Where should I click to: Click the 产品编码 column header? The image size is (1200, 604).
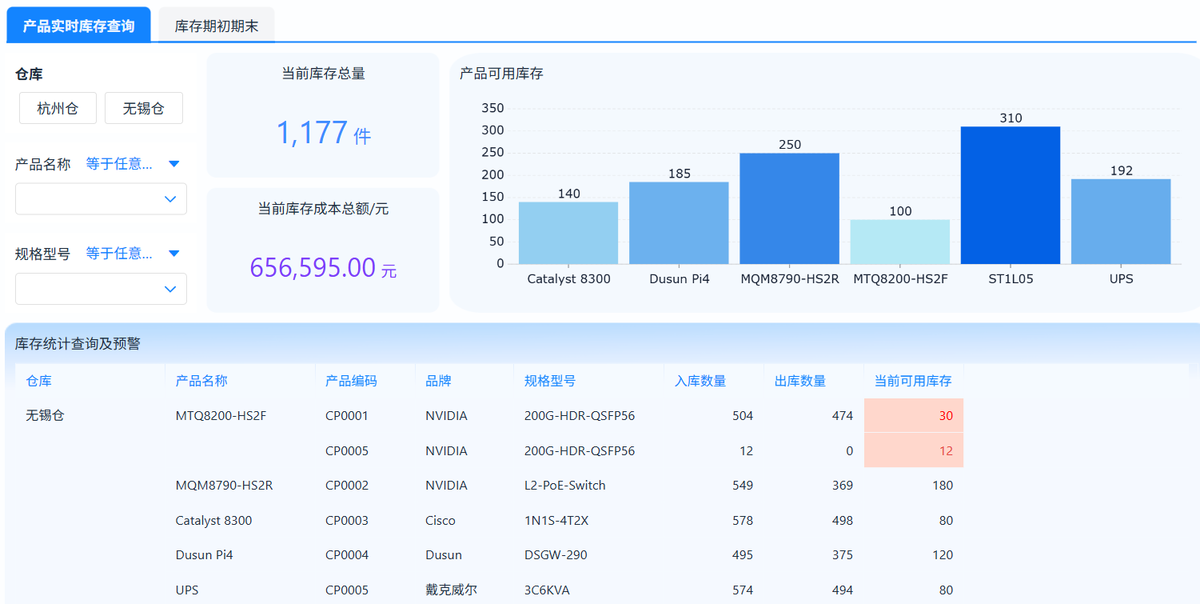coord(351,381)
